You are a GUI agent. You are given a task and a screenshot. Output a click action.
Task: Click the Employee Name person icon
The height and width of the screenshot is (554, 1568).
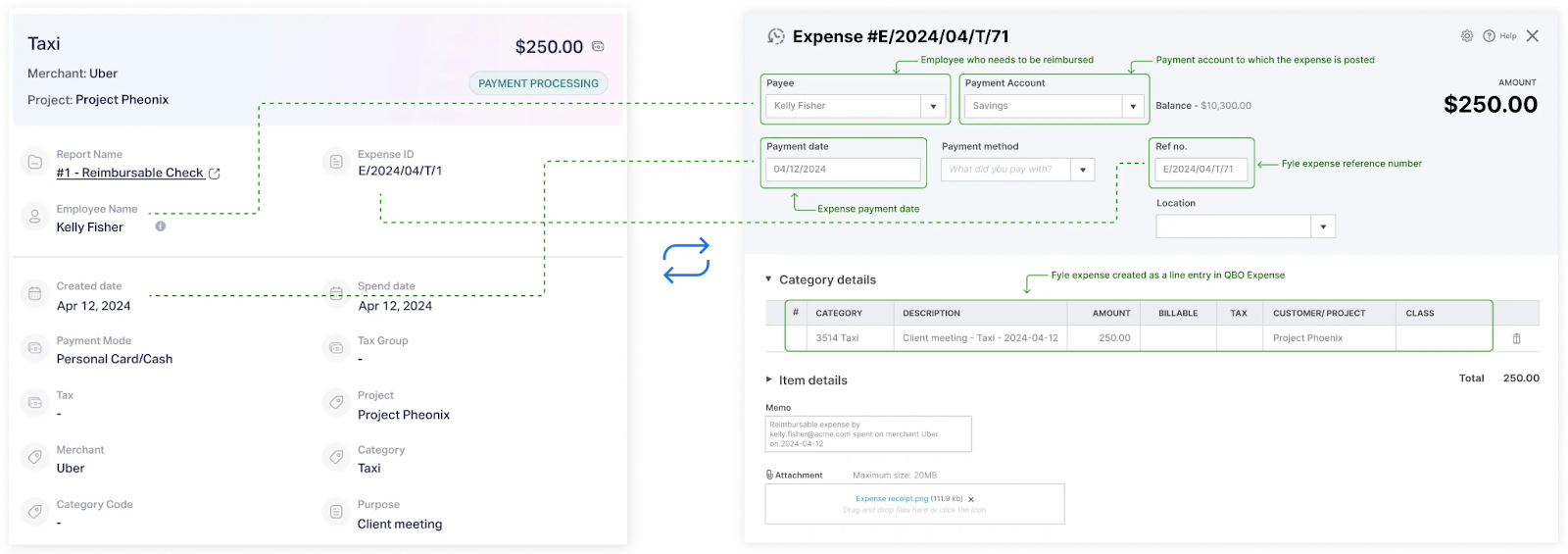(x=35, y=217)
